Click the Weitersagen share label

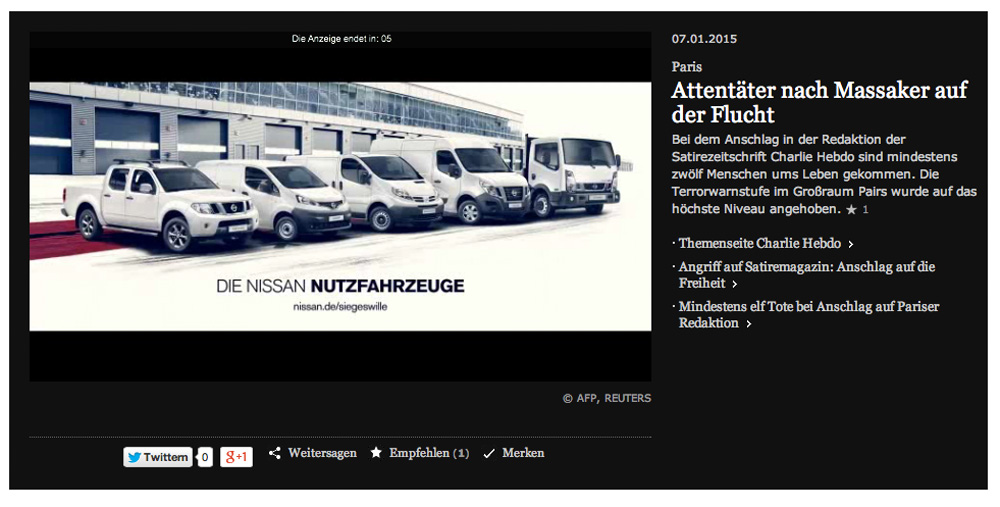pyautogui.click(x=322, y=453)
